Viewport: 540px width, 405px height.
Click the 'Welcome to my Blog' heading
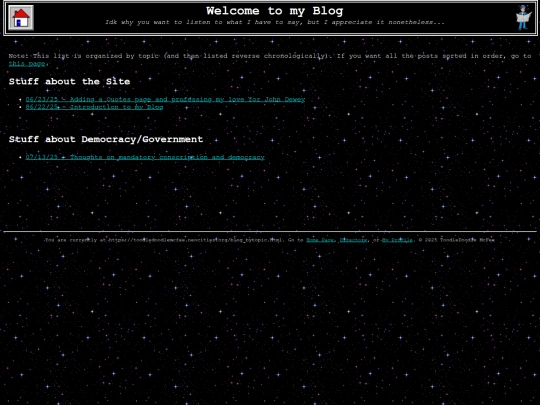pyautogui.click(x=274, y=11)
